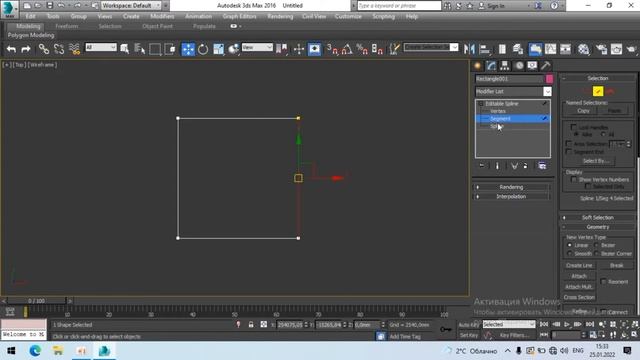Expand the Interpolation rollout
This screenshot has width=640, height=360.
click(x=511, y=196)
